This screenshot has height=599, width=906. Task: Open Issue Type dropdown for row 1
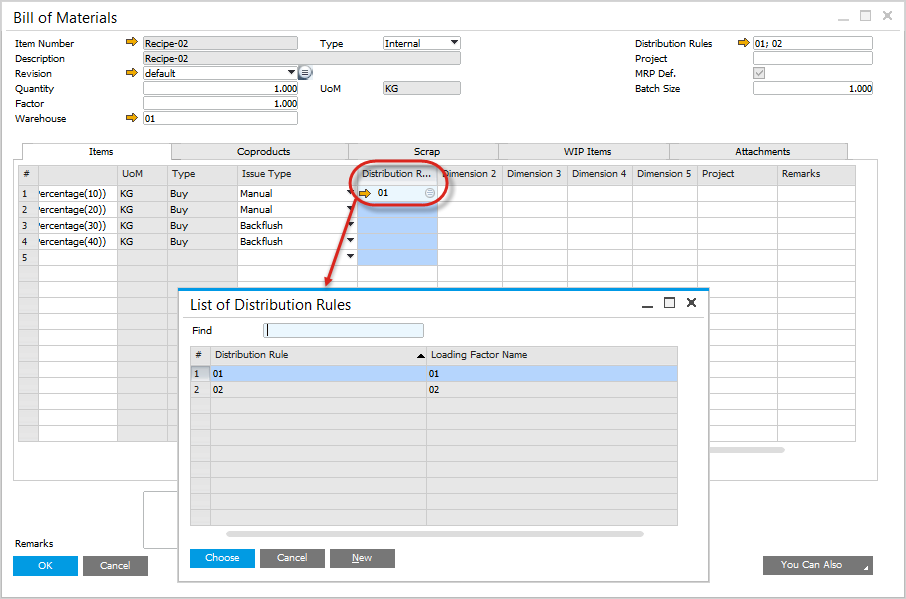pos(350,193)
